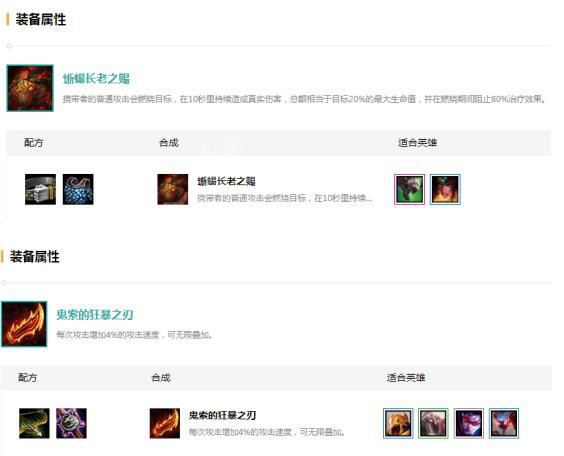
Task: Click the 配方 header in second table
Action: [28, 378]
